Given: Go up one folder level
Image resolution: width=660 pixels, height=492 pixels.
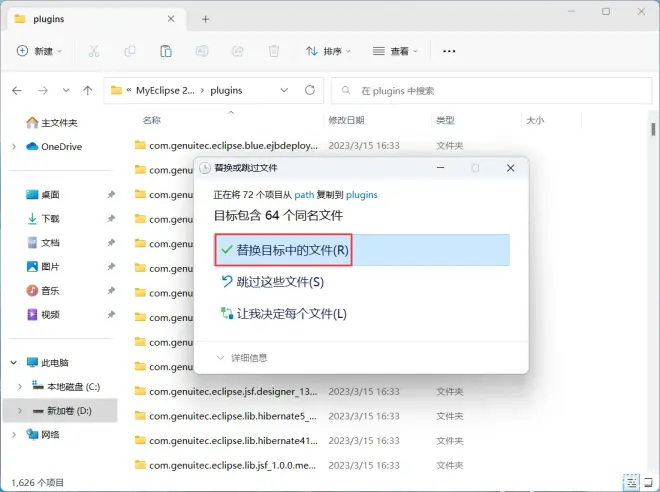Looking at the screenshot, I should [88, 90].
